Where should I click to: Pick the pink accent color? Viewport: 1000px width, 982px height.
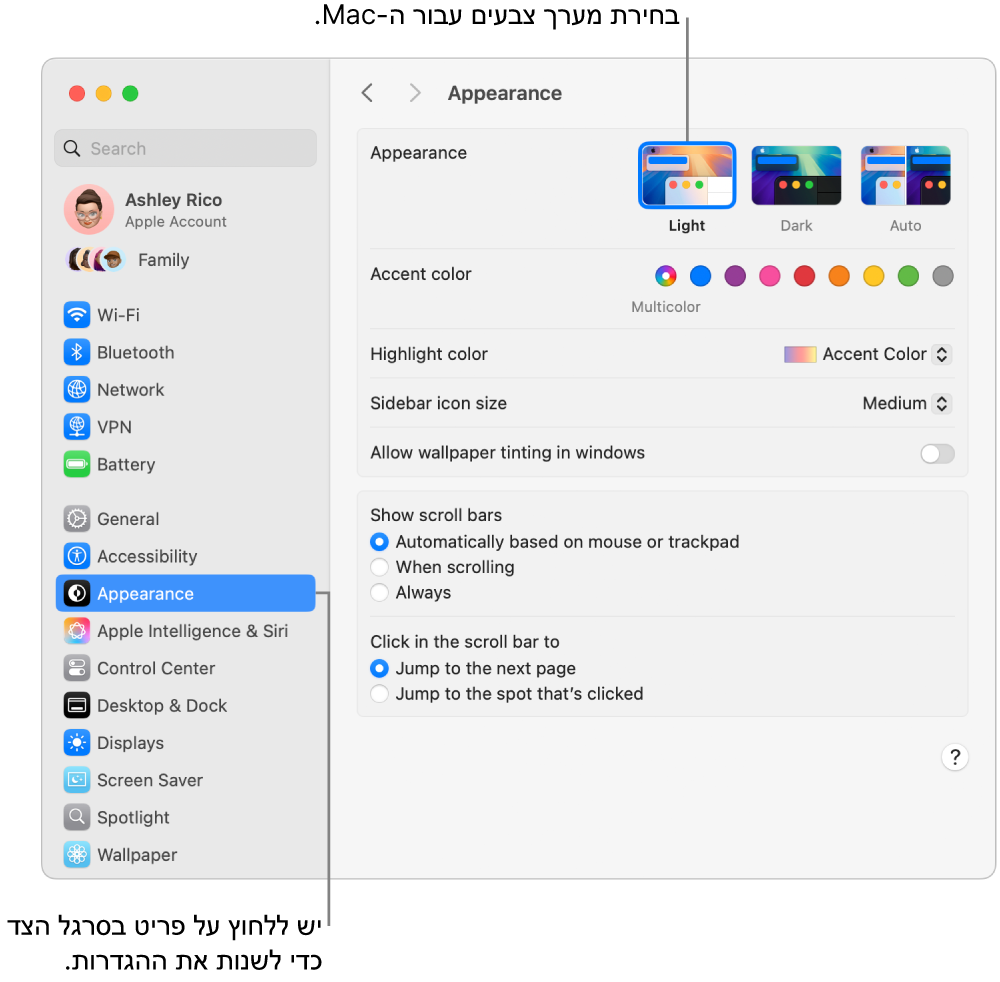coord(769,276)
